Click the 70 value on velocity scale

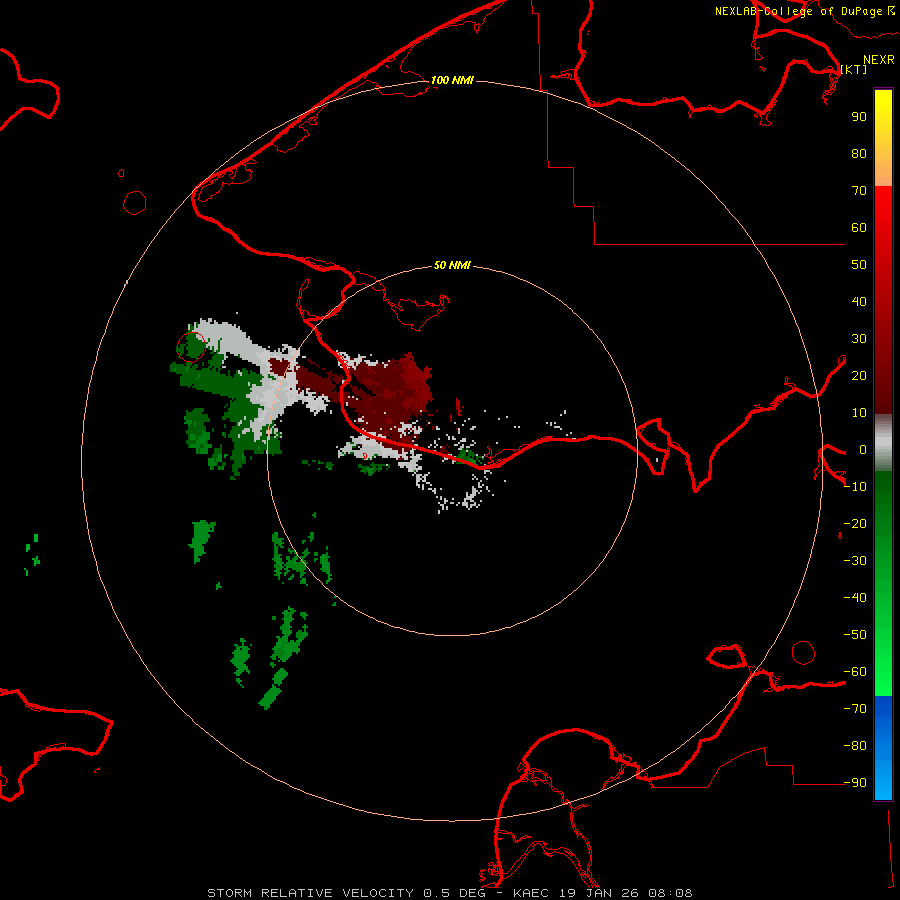tap(859, 191)
